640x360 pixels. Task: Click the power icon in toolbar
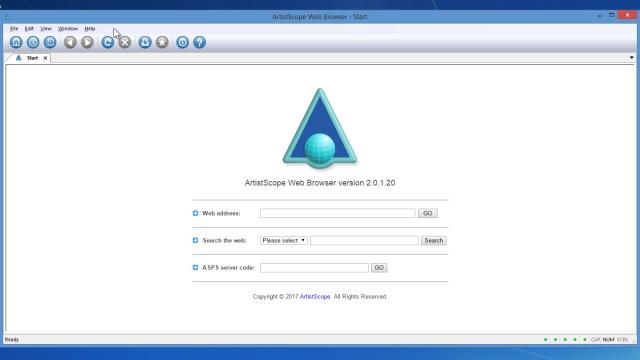tap(182, 42)
